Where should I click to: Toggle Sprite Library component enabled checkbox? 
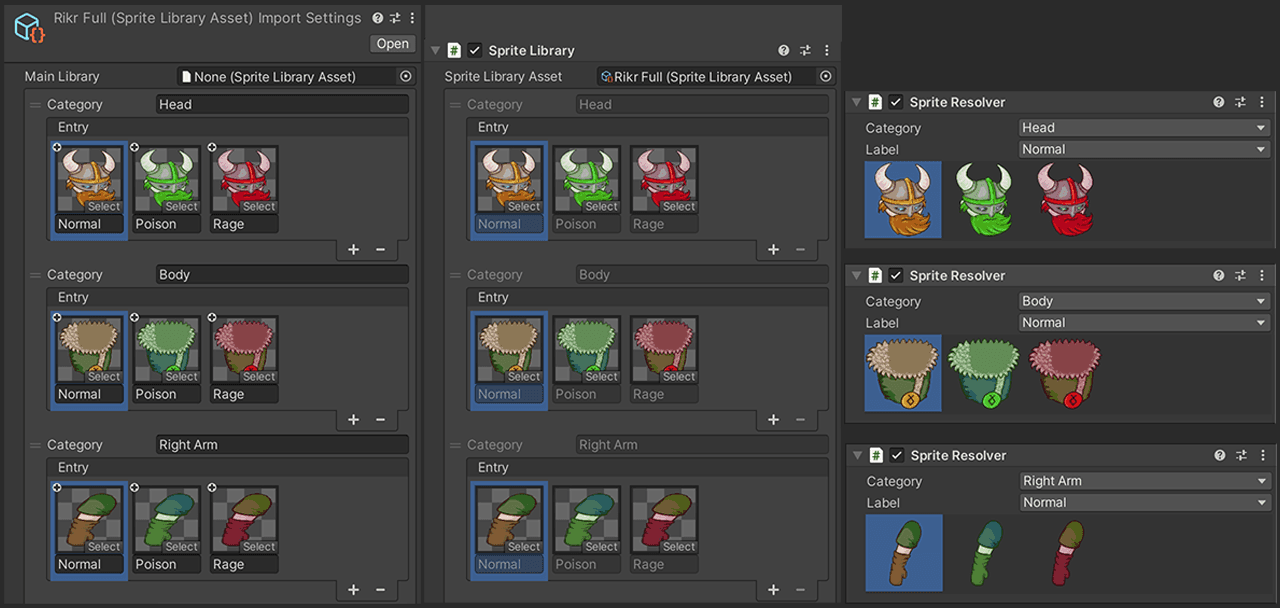pyautogui.click(x=475, y=50)
